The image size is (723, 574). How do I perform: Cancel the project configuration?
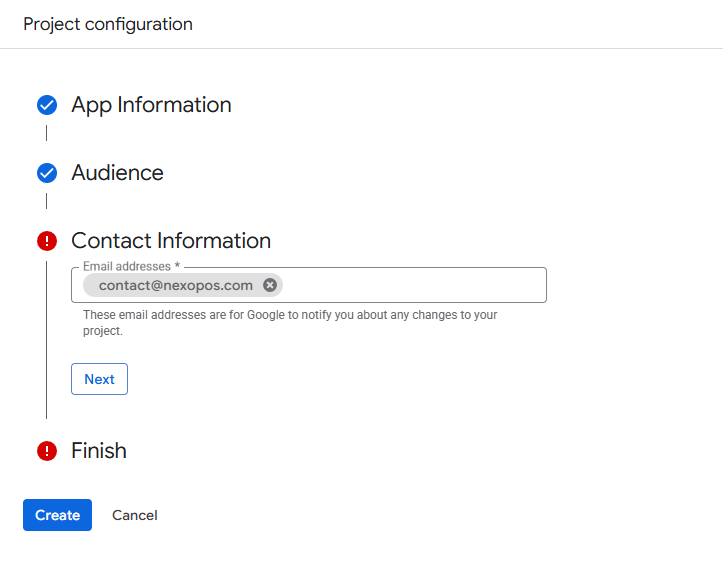[135, 515]
